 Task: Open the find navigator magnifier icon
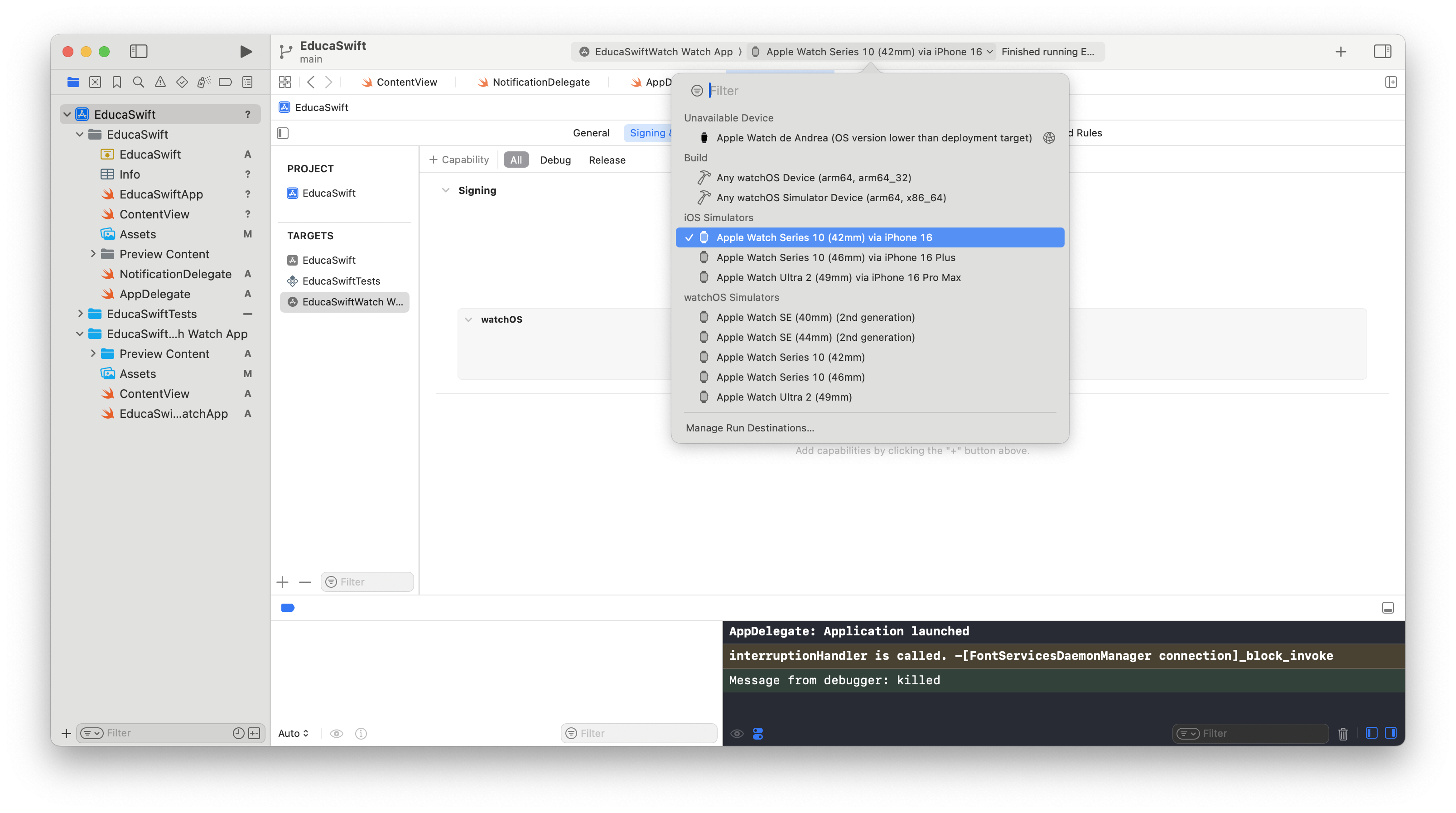coord(139,82)
